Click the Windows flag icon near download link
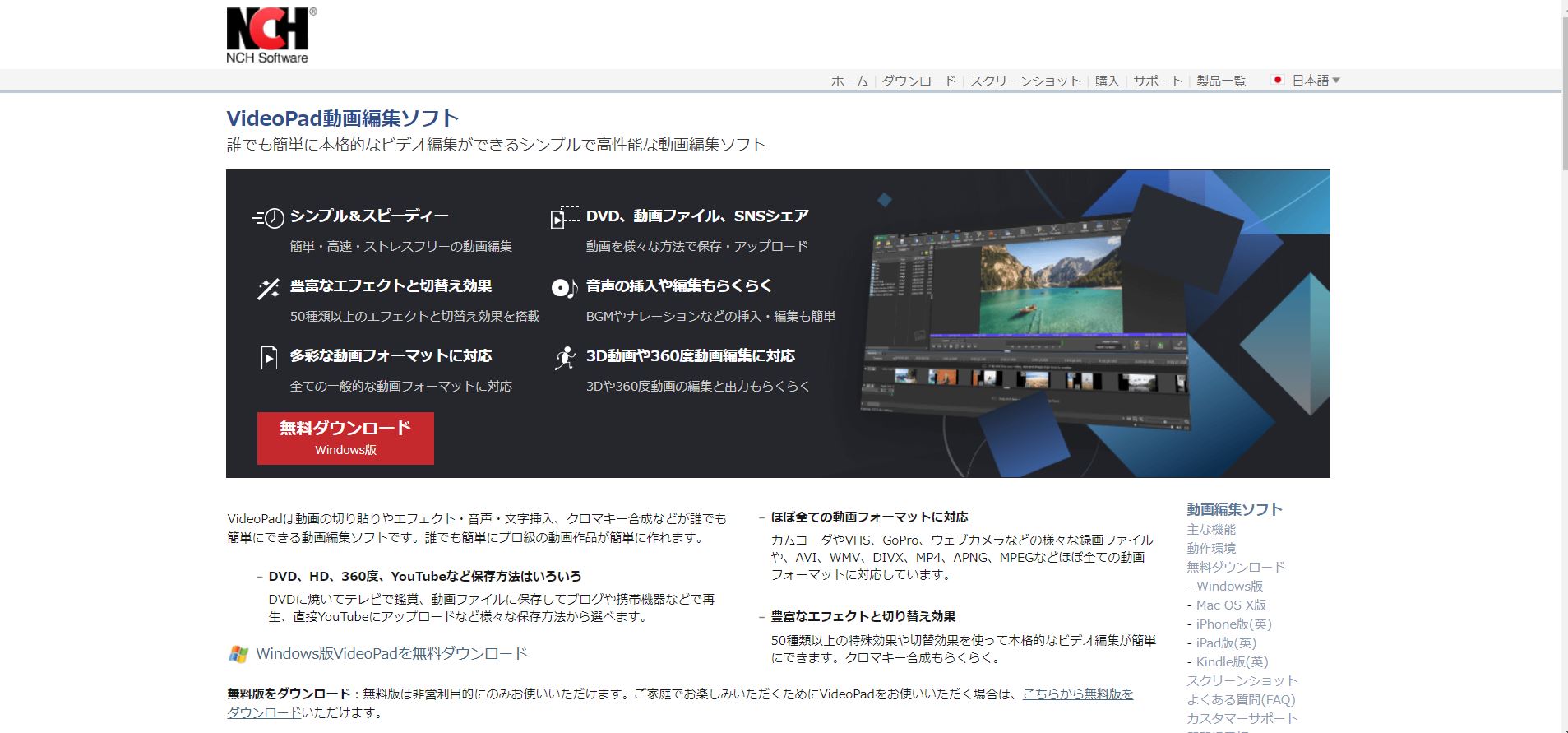The height and width of the screenshot is (733, 1568). [238, 654]
